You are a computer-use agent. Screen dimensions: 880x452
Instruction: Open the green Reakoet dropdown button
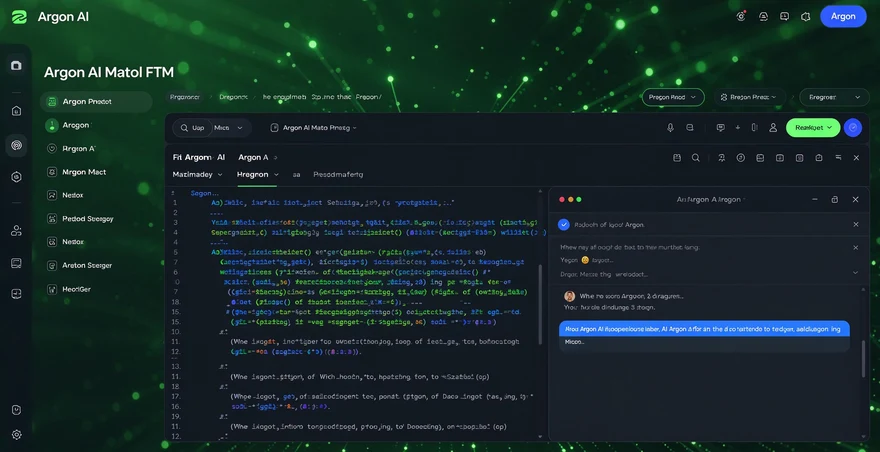click(x=813, y=127)
